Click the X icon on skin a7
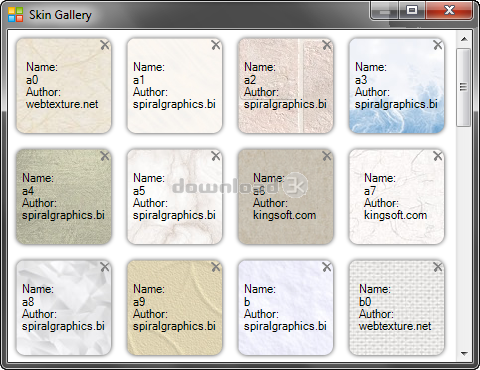480x370 pixels. [x=438, y=156]
